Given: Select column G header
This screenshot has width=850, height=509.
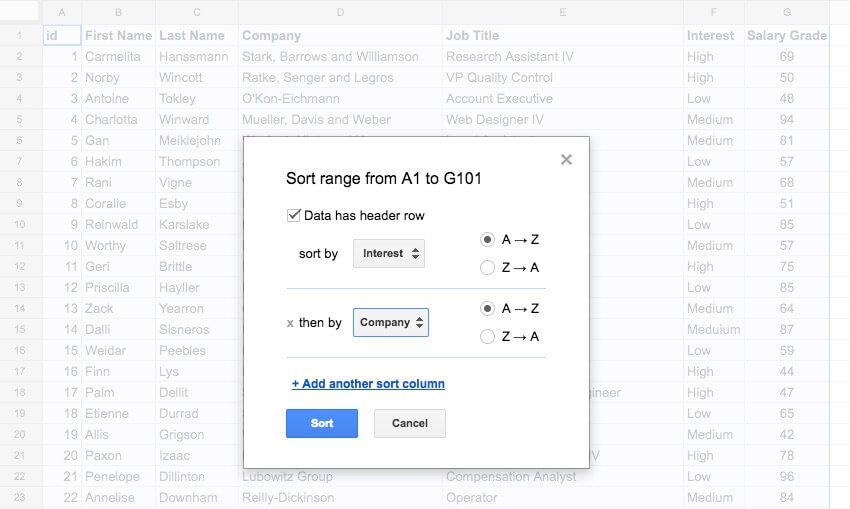Looking at the screenshot, I should tap(787, 12).
